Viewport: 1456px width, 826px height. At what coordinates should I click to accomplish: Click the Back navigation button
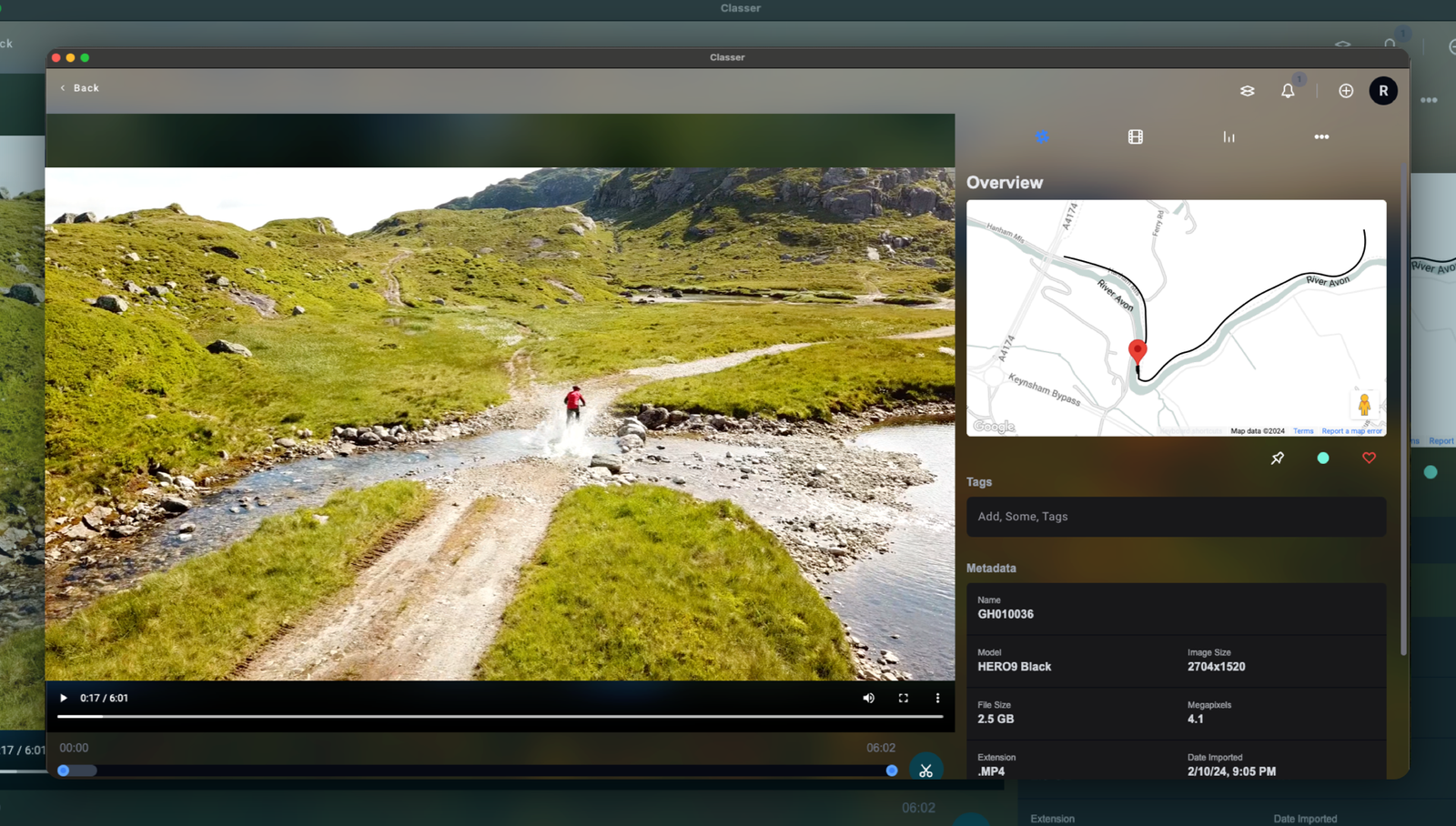[x=80, y=88]
